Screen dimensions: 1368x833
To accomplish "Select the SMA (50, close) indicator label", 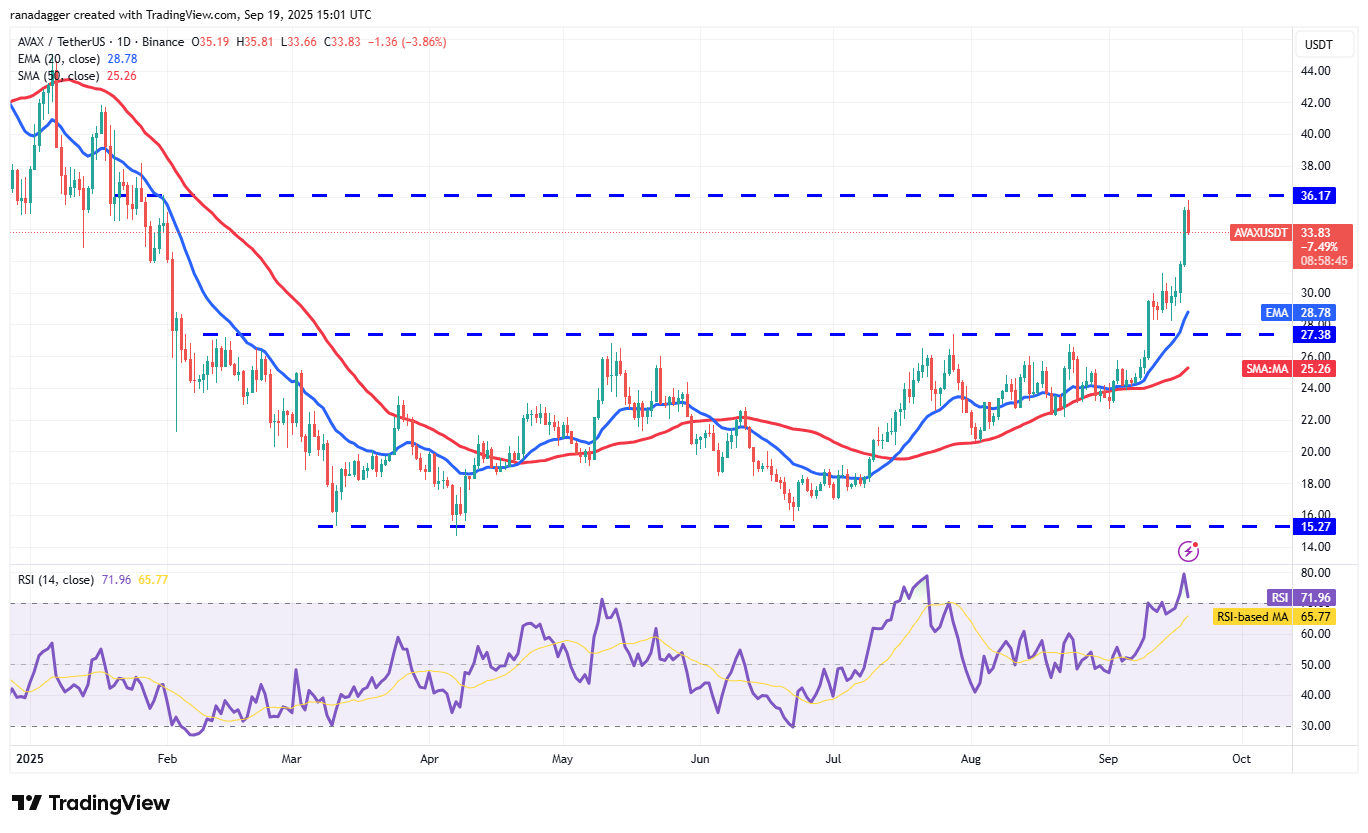I will [56, 76].
